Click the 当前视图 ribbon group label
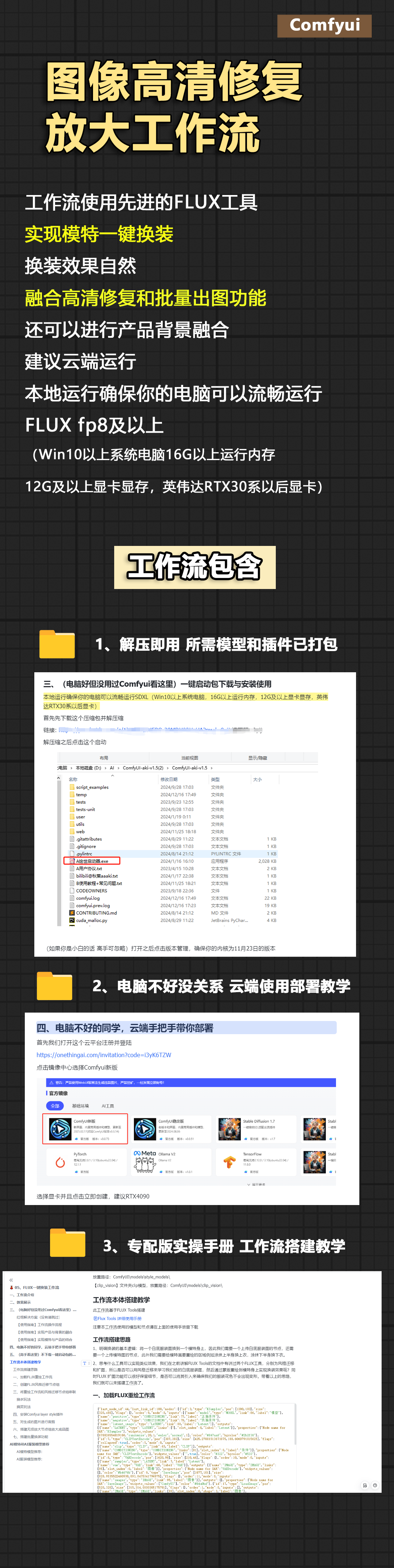394x1568 pixels. (190, 758)
